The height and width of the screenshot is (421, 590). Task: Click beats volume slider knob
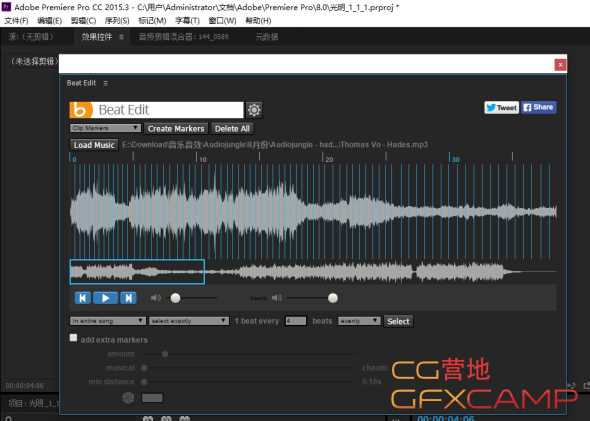(x=333, y=298)
